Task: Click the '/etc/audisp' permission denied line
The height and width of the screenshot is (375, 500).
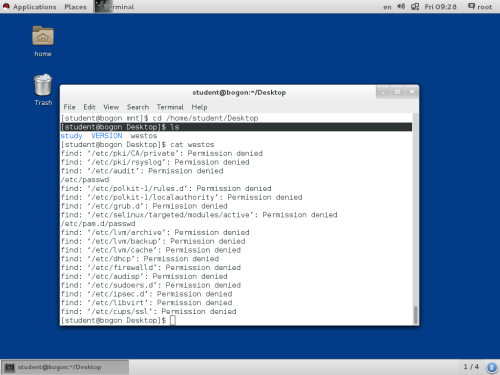Action: tap(144, 276)
